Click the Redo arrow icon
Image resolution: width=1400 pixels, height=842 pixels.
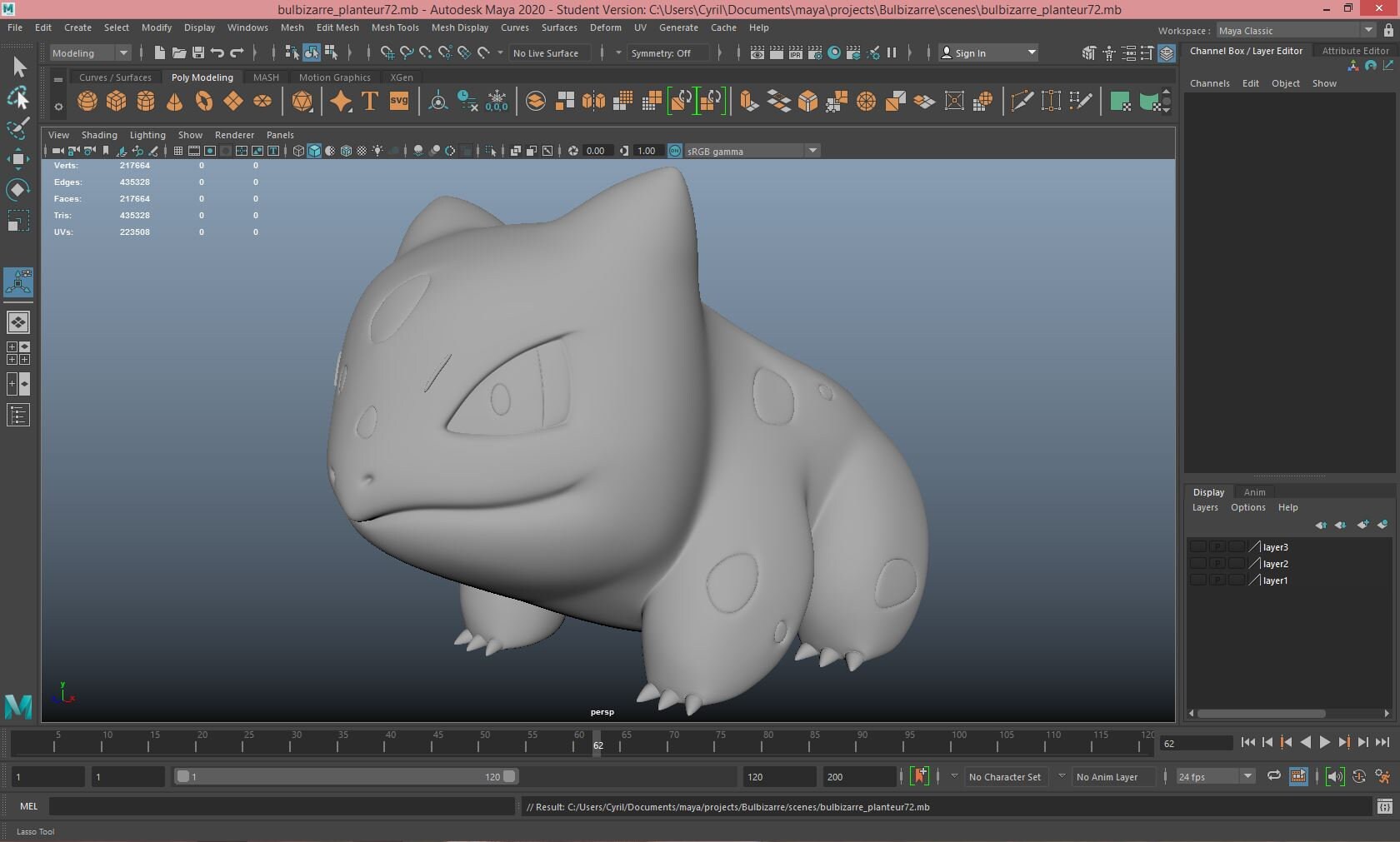coord(237,52)
